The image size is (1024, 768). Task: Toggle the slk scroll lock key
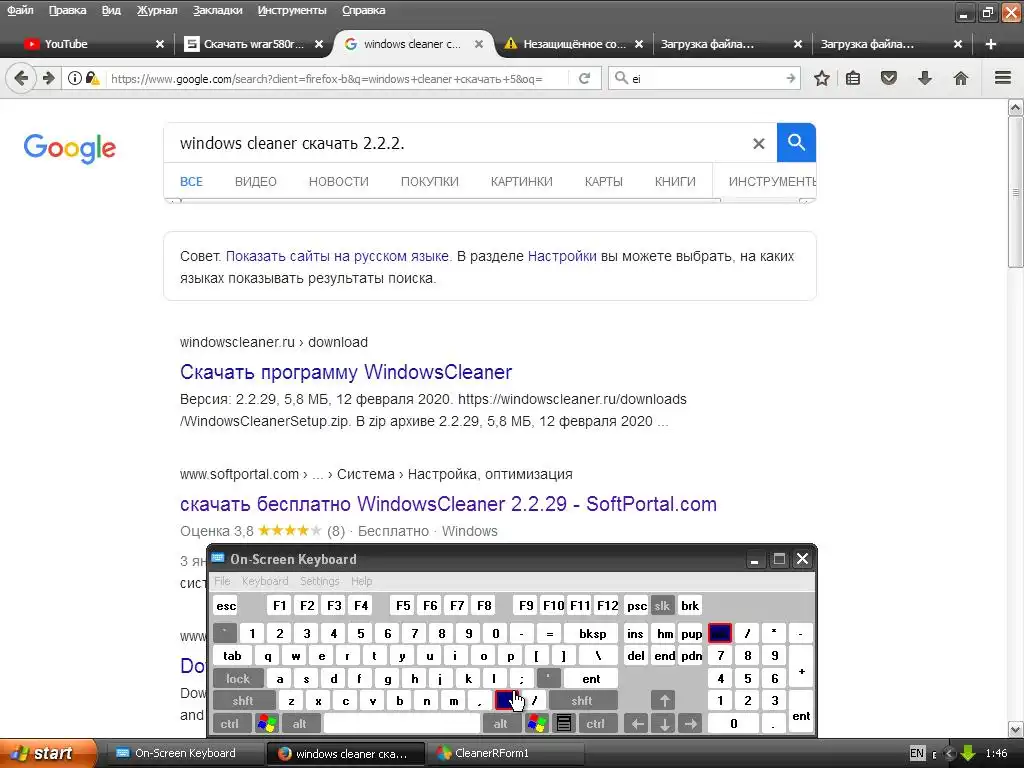pos(662,605)
